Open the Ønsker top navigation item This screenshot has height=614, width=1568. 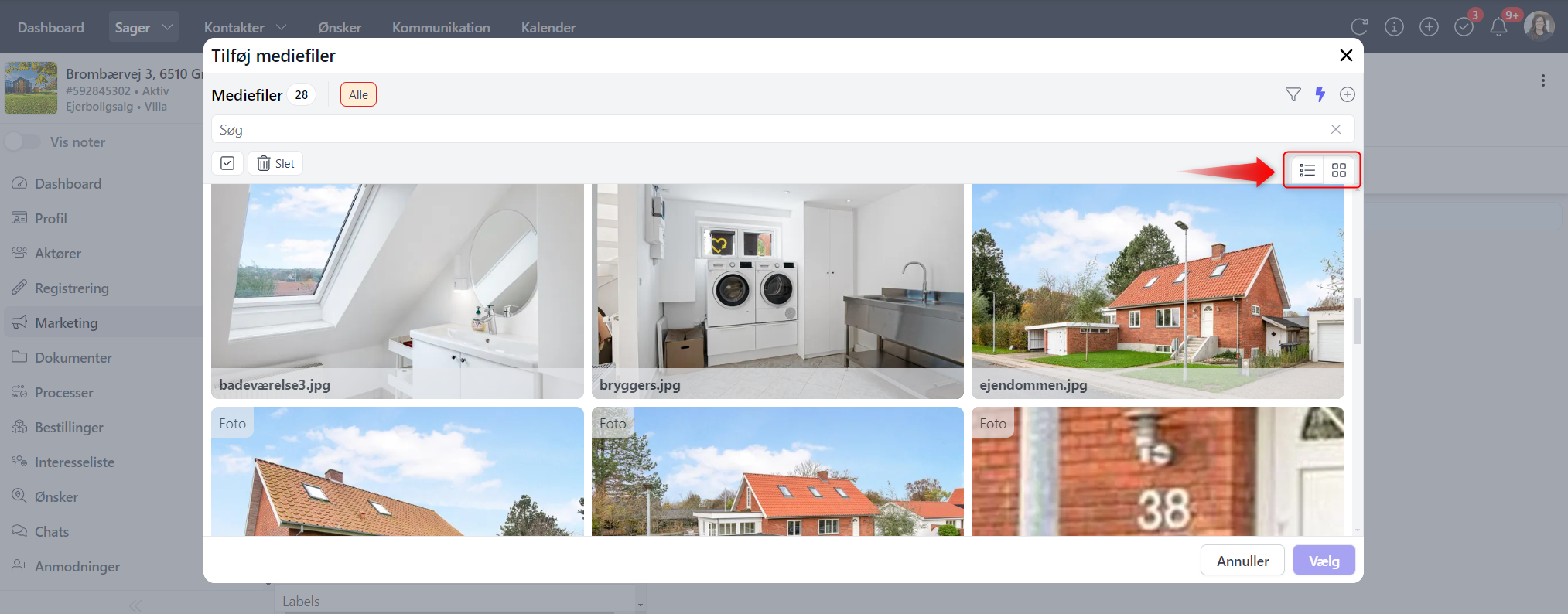[x=340, y=27]
